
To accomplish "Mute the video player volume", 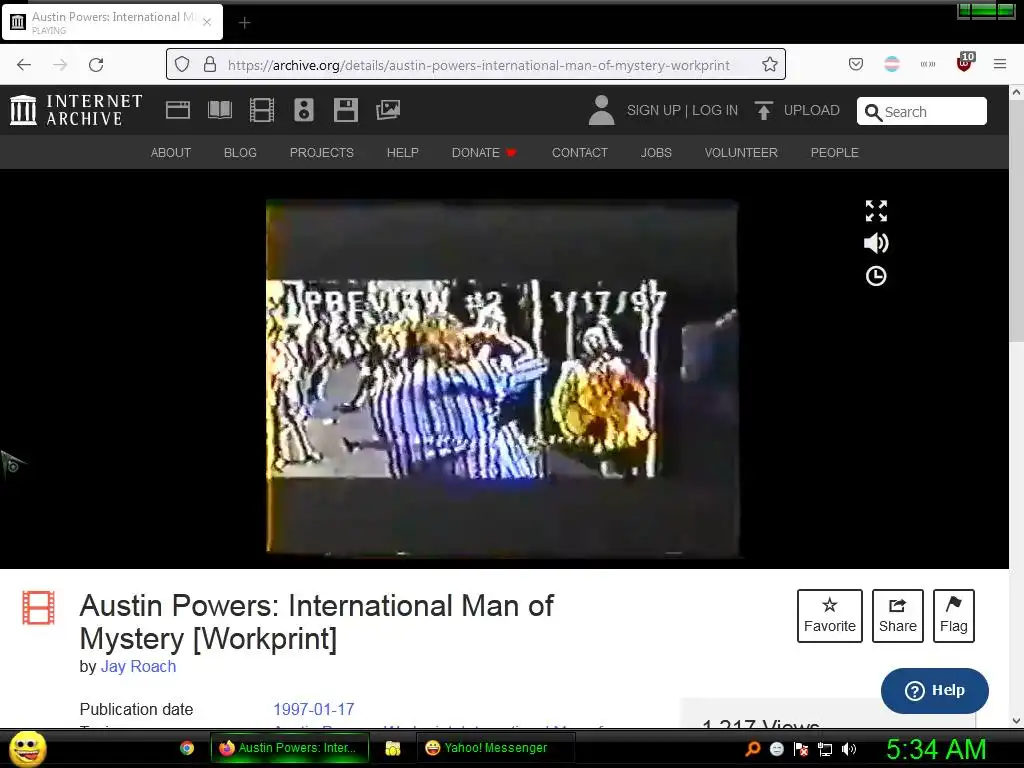I will pos(876,243).
